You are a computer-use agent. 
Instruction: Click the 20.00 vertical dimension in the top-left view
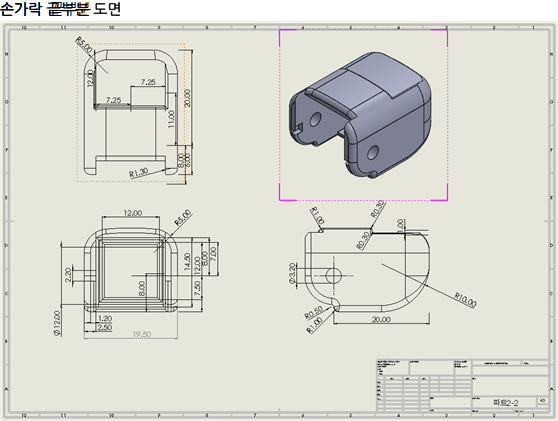[x=188, y=98]
